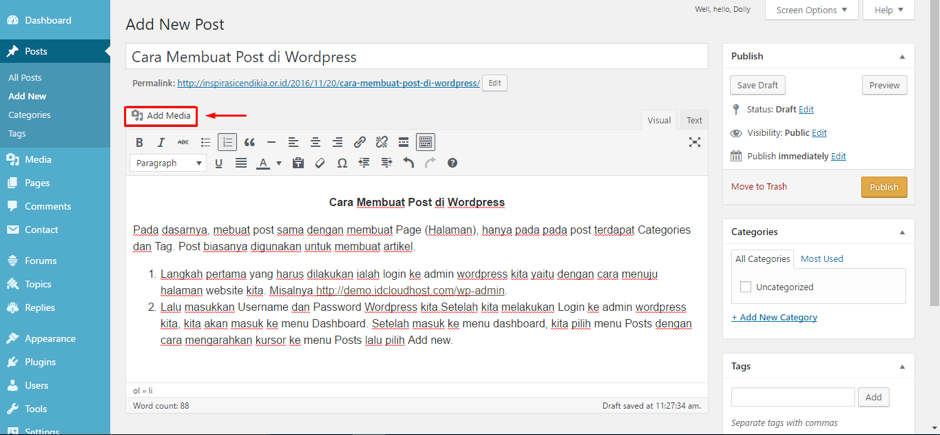Enter distraction-free writing mode
Image resolution: width=940 pixels, height=435 pixels.
[x=695, y=142]
